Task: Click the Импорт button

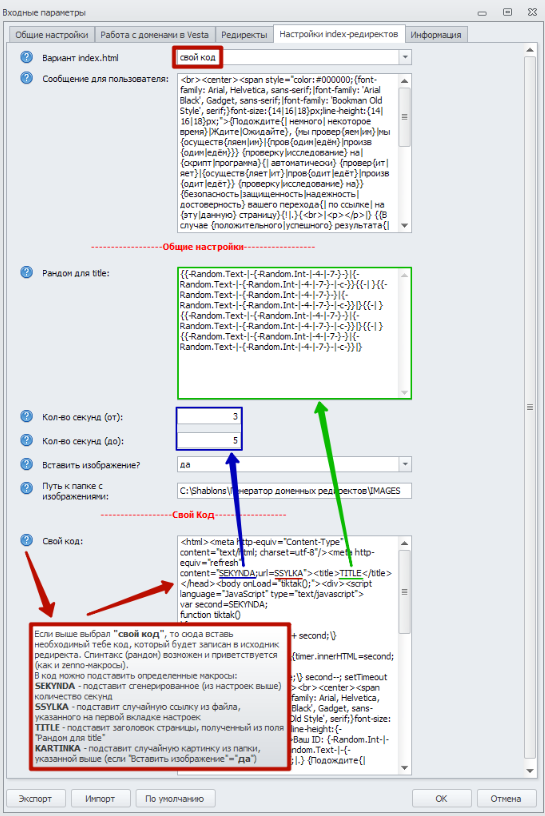Action: (100, 798)
